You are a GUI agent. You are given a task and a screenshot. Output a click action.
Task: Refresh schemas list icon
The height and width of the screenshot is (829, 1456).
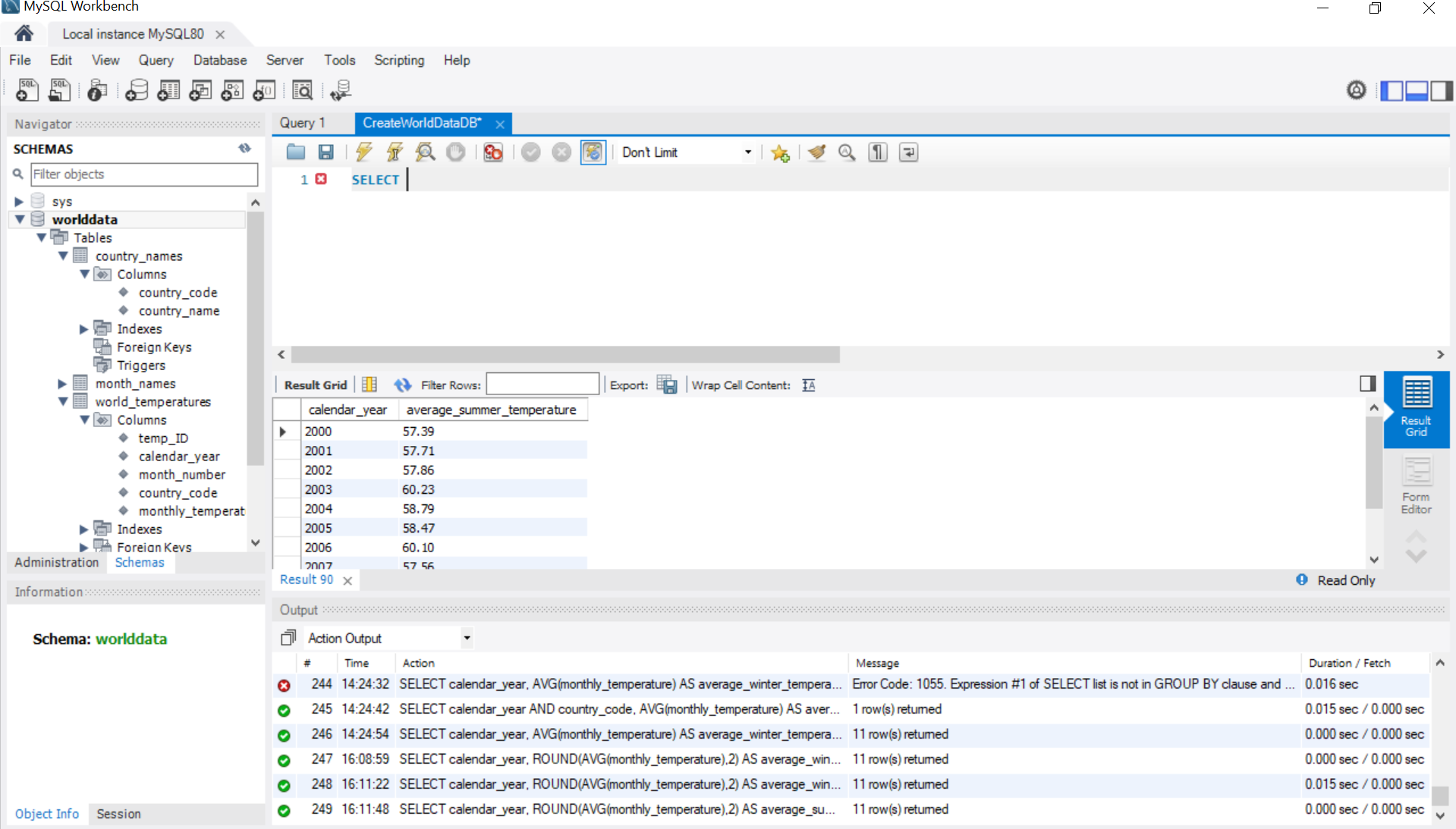pyautogui.click(x=244, y=148)
